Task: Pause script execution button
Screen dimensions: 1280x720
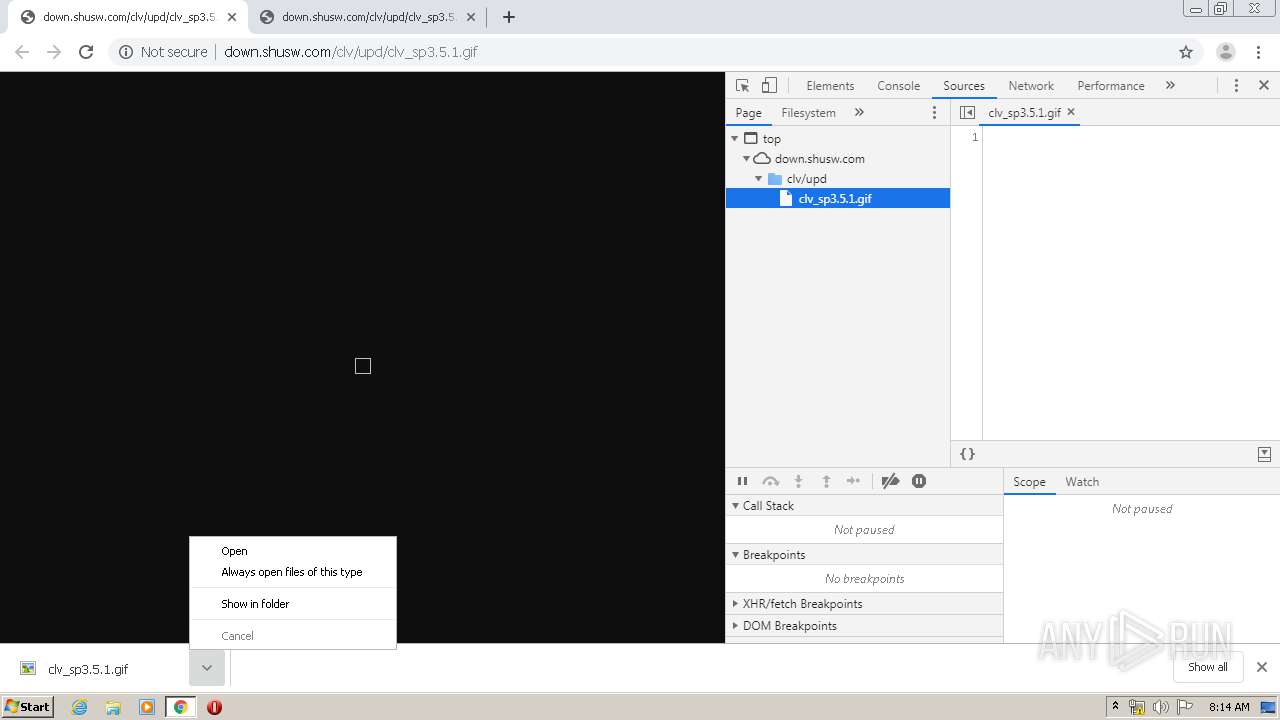Action: 742,482
